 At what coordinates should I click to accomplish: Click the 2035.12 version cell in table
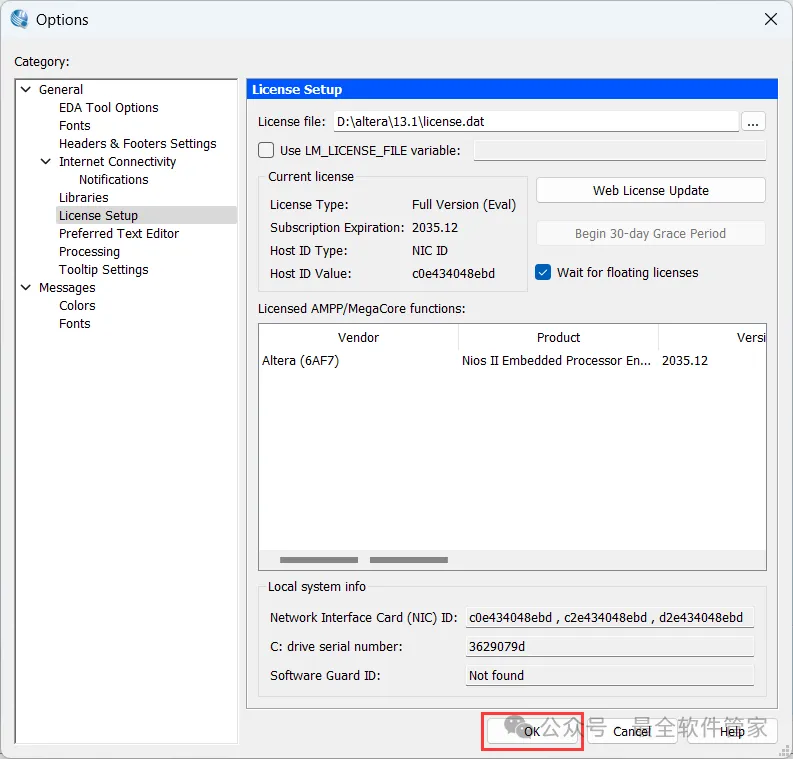tap(685, 361)
